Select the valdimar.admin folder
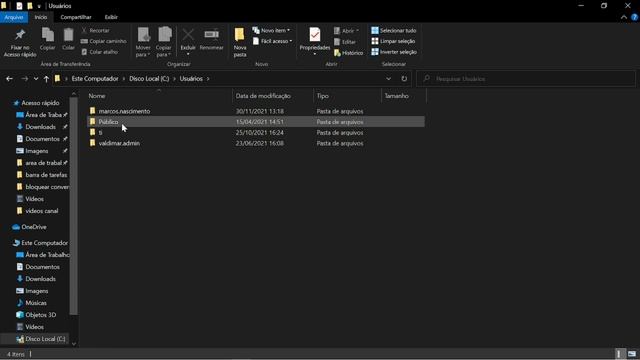Viewport: 640px width, 360px height. 256,143
